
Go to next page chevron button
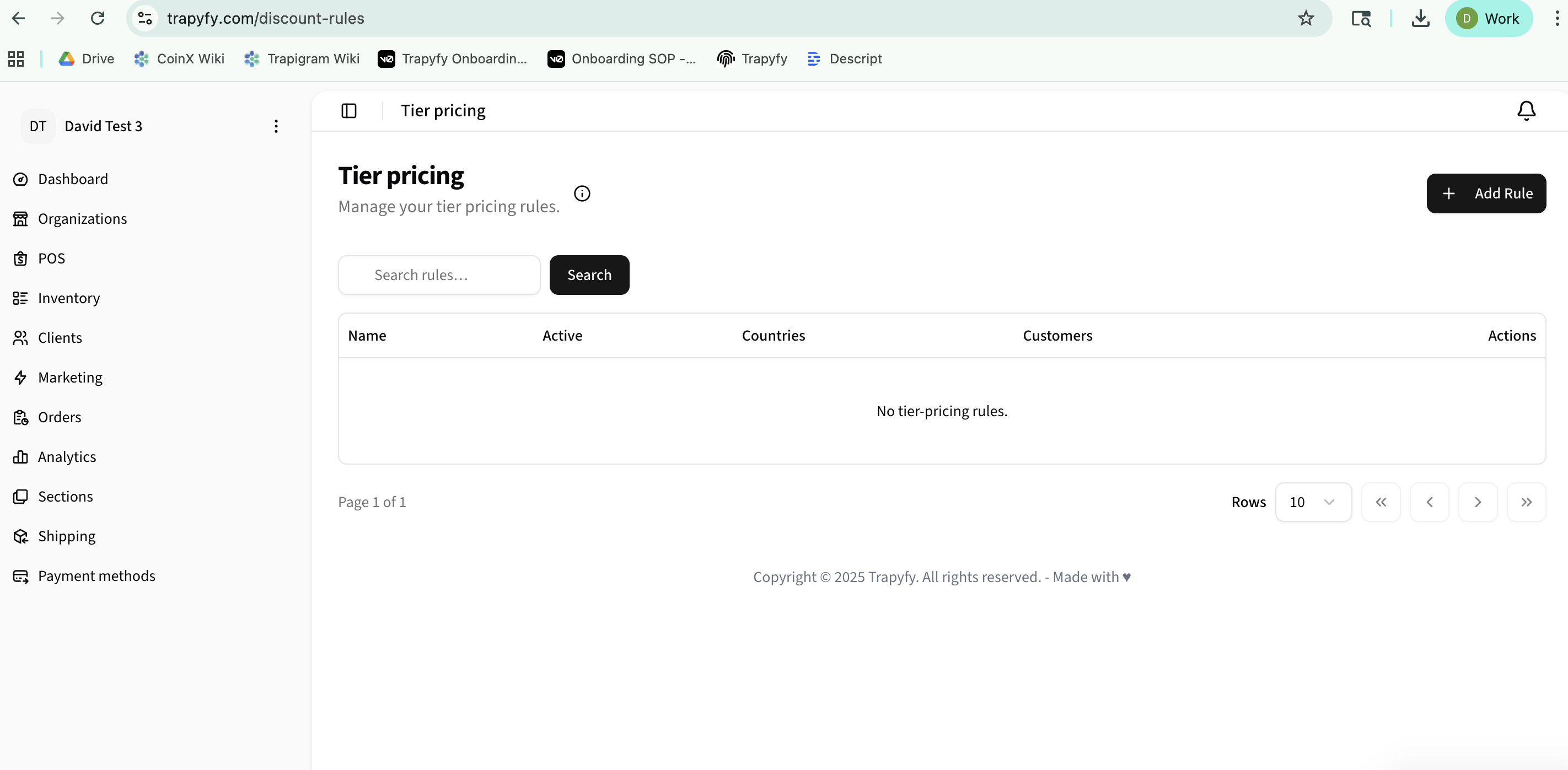tap(1477, 502)
